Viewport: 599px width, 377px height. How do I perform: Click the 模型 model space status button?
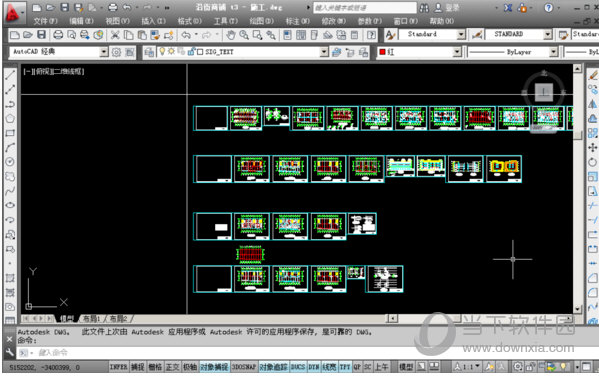click(406, 367)
